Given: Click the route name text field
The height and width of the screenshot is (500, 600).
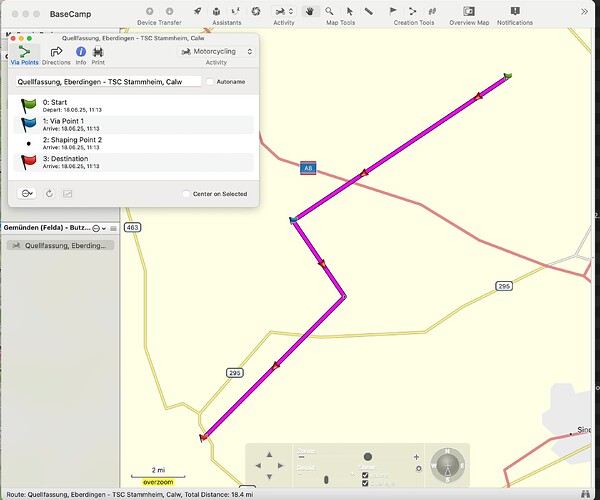Looking at the screenshot, I should (108, 81).
